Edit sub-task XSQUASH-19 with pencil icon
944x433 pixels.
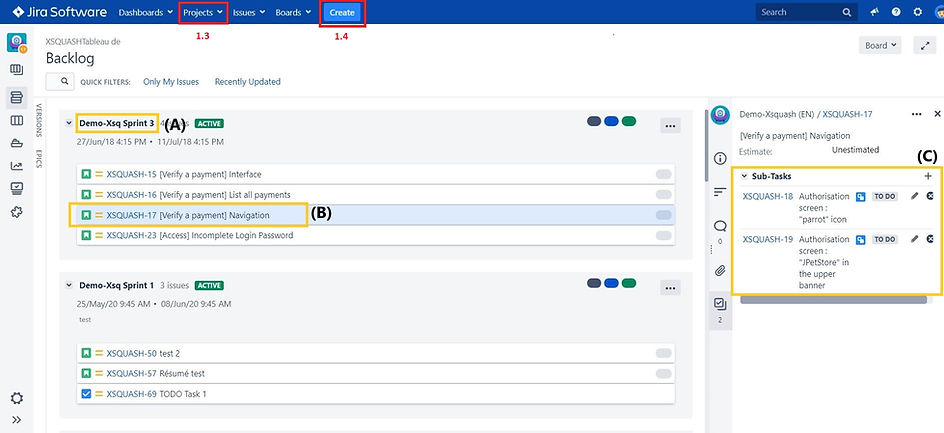[x=914, y=239]
